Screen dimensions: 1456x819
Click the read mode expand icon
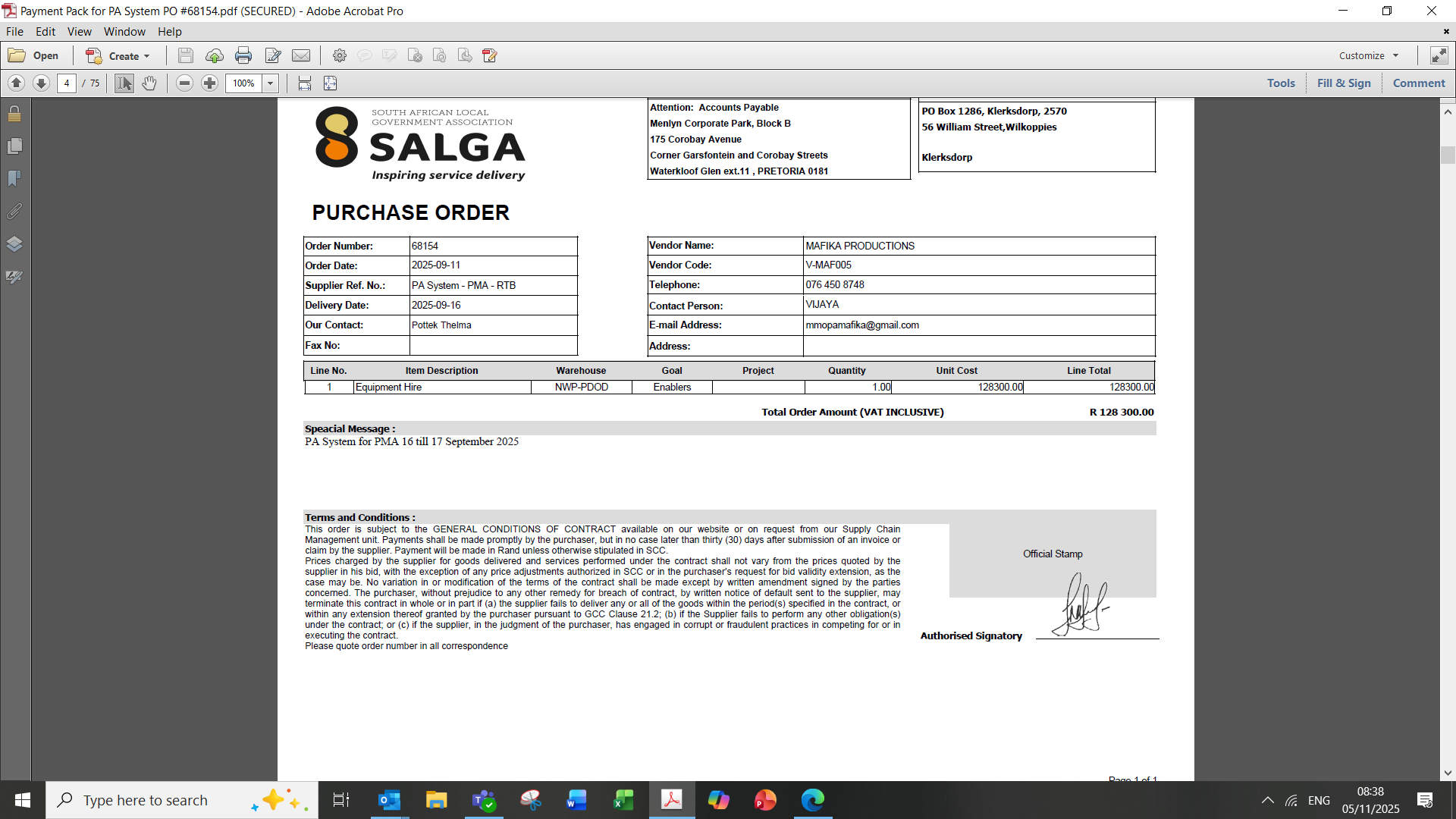[1439, 55]
